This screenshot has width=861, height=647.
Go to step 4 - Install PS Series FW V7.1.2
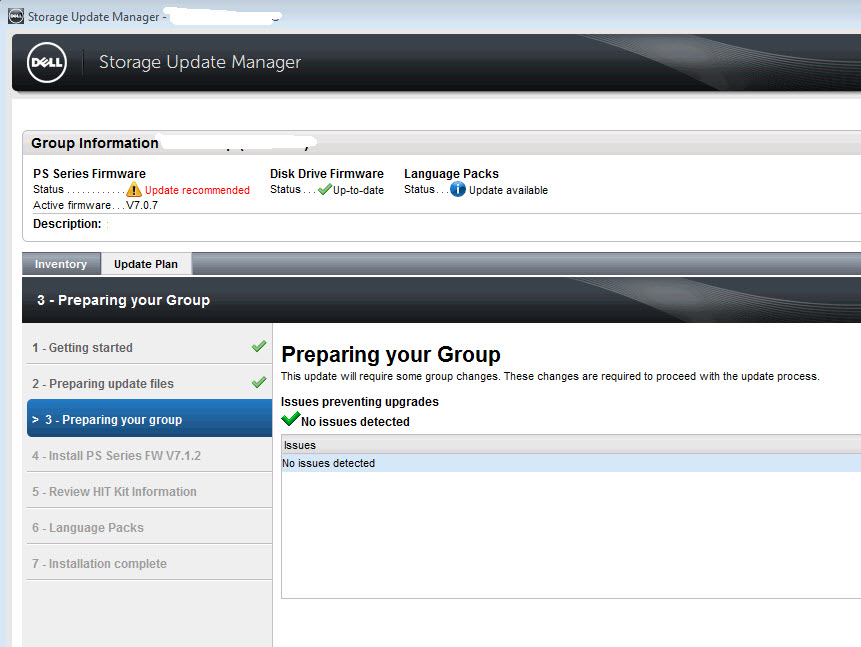[x=149, y=455]
